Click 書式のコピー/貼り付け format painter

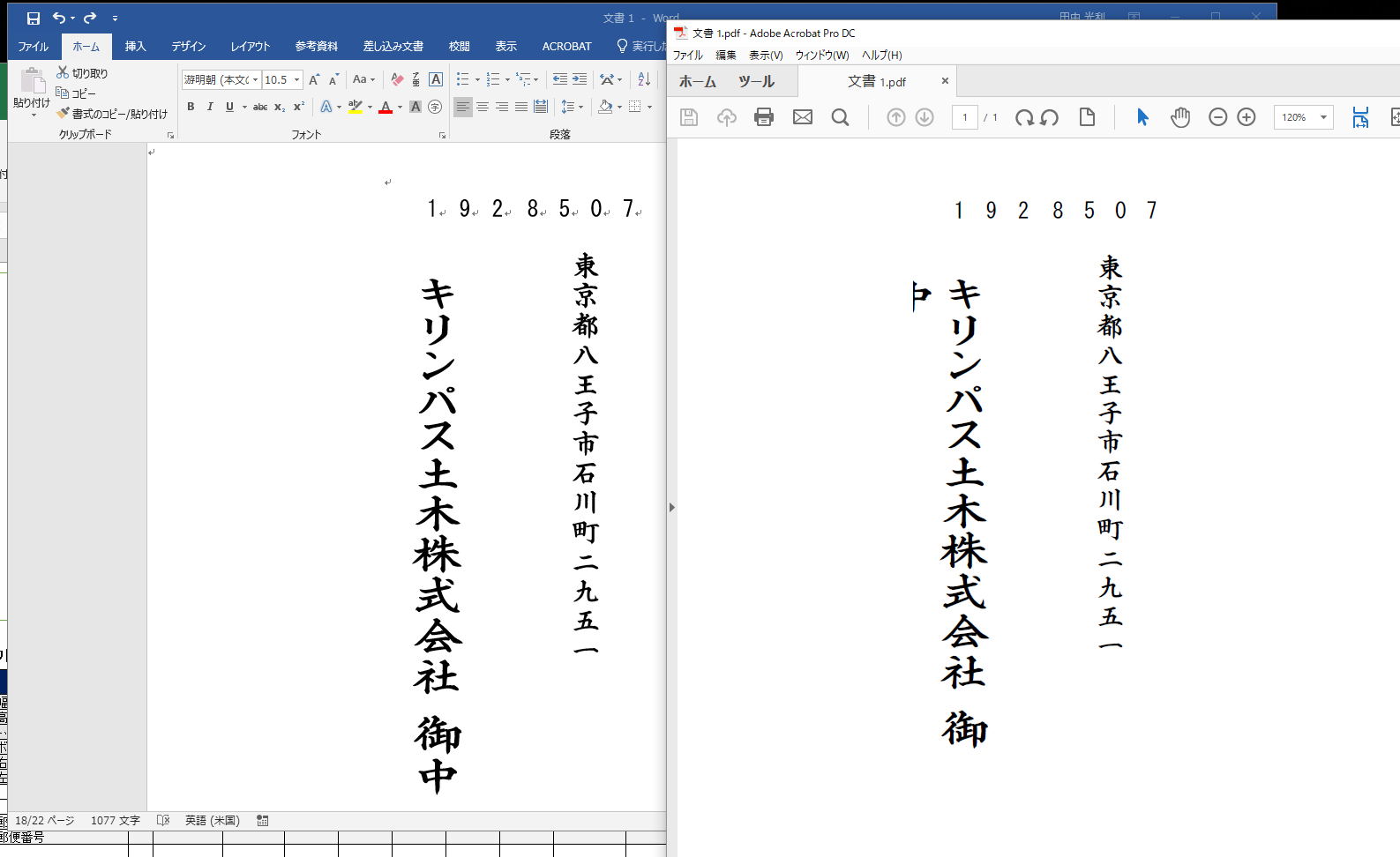click(x=112, y=114)
